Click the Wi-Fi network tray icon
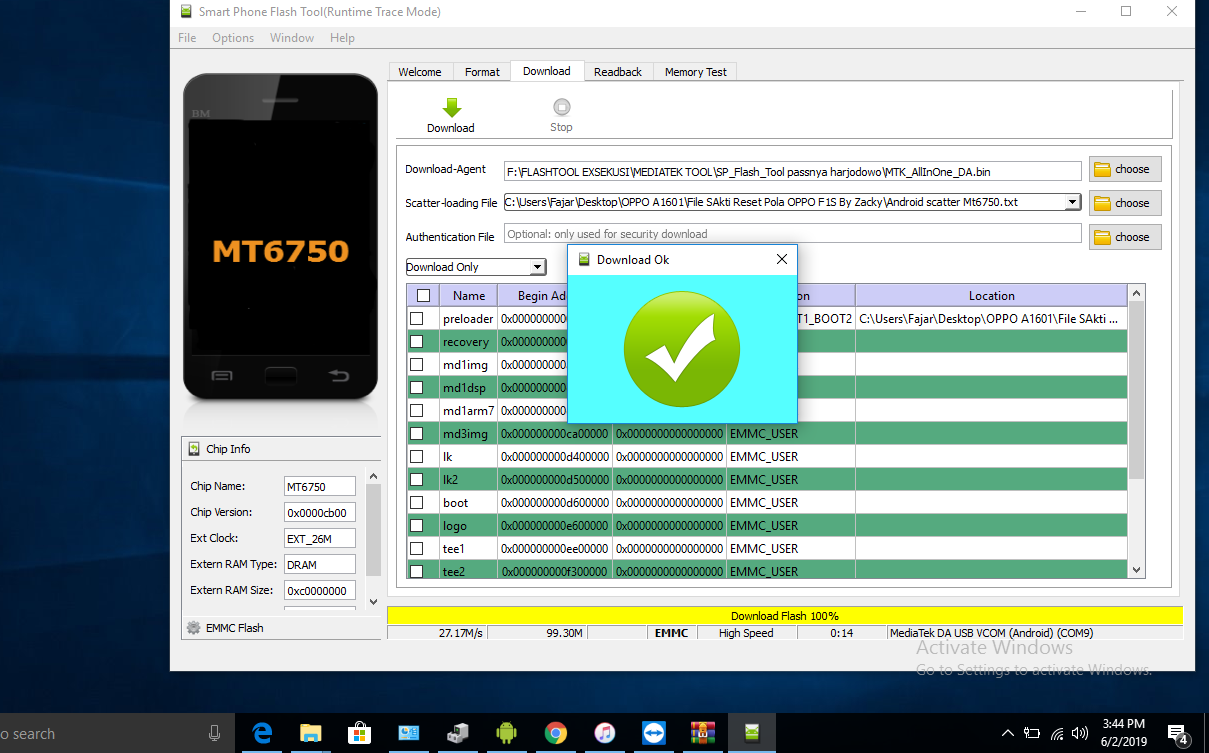Viewport: 1209px width, 753px height. pos(1057,734)
